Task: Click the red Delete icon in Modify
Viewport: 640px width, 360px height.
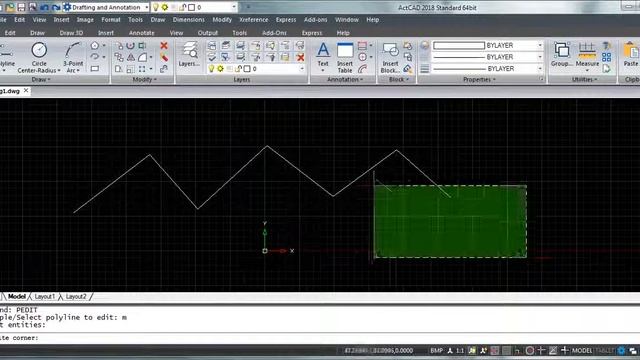Action: click(x=164, y=46)
